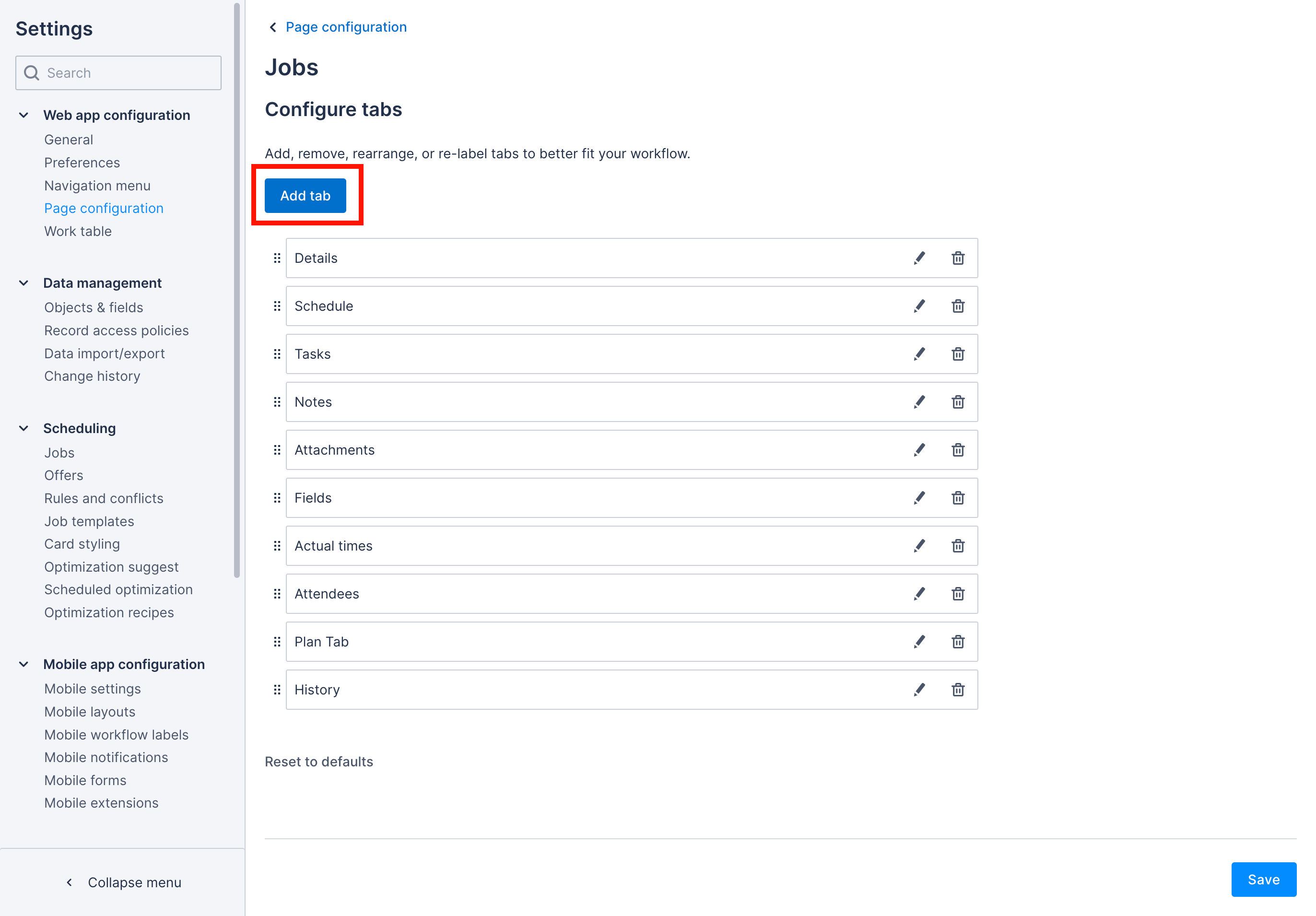Collapse the Mobile app configuration section
Screen dimensions: 1316x916
[x=23, y=664]
